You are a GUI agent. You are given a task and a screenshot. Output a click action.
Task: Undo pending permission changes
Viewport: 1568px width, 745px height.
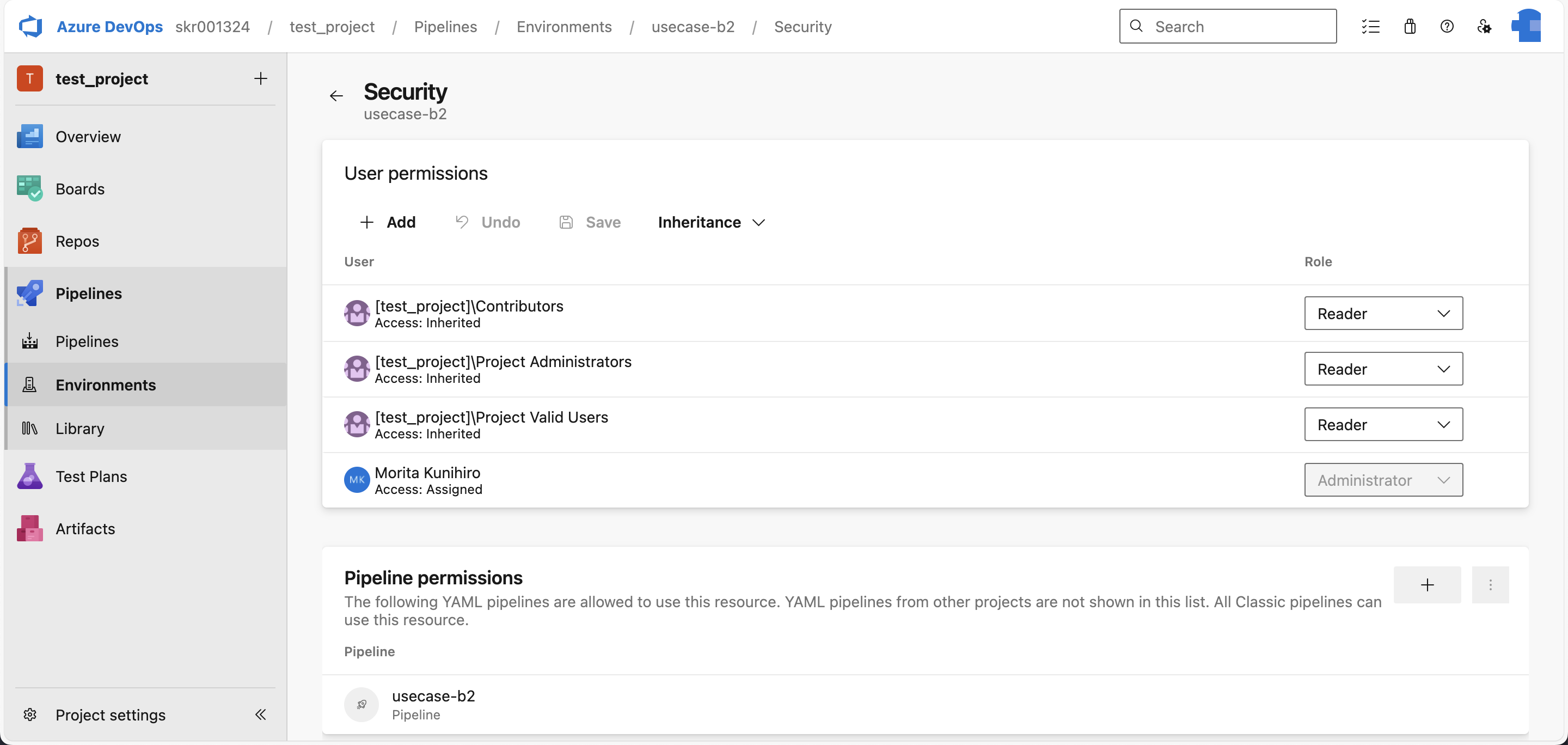pyautogui.click(x=487, y=222)
